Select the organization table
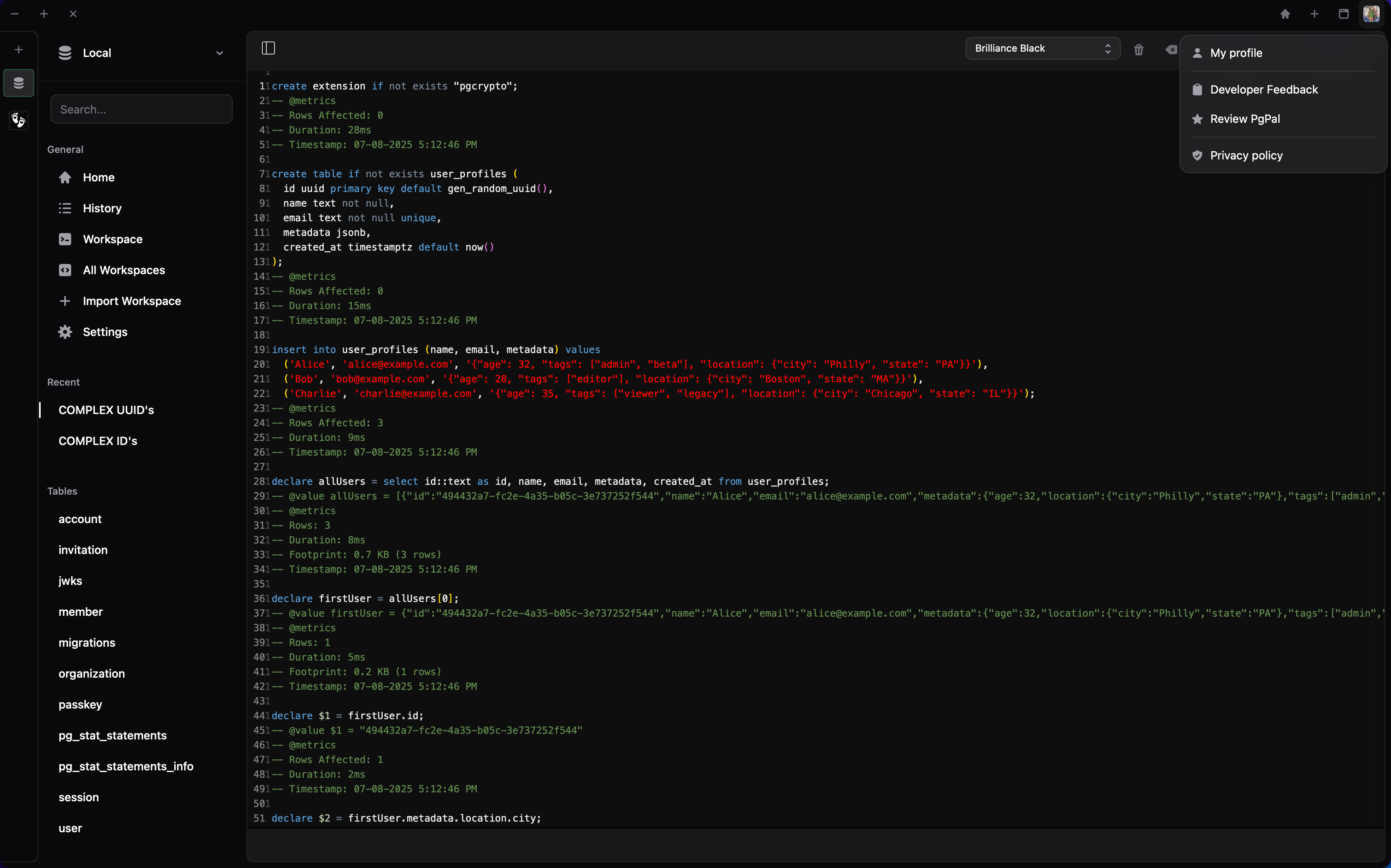Image resolution: width=1391 pixels, height=868 pixels. [141, 674]
